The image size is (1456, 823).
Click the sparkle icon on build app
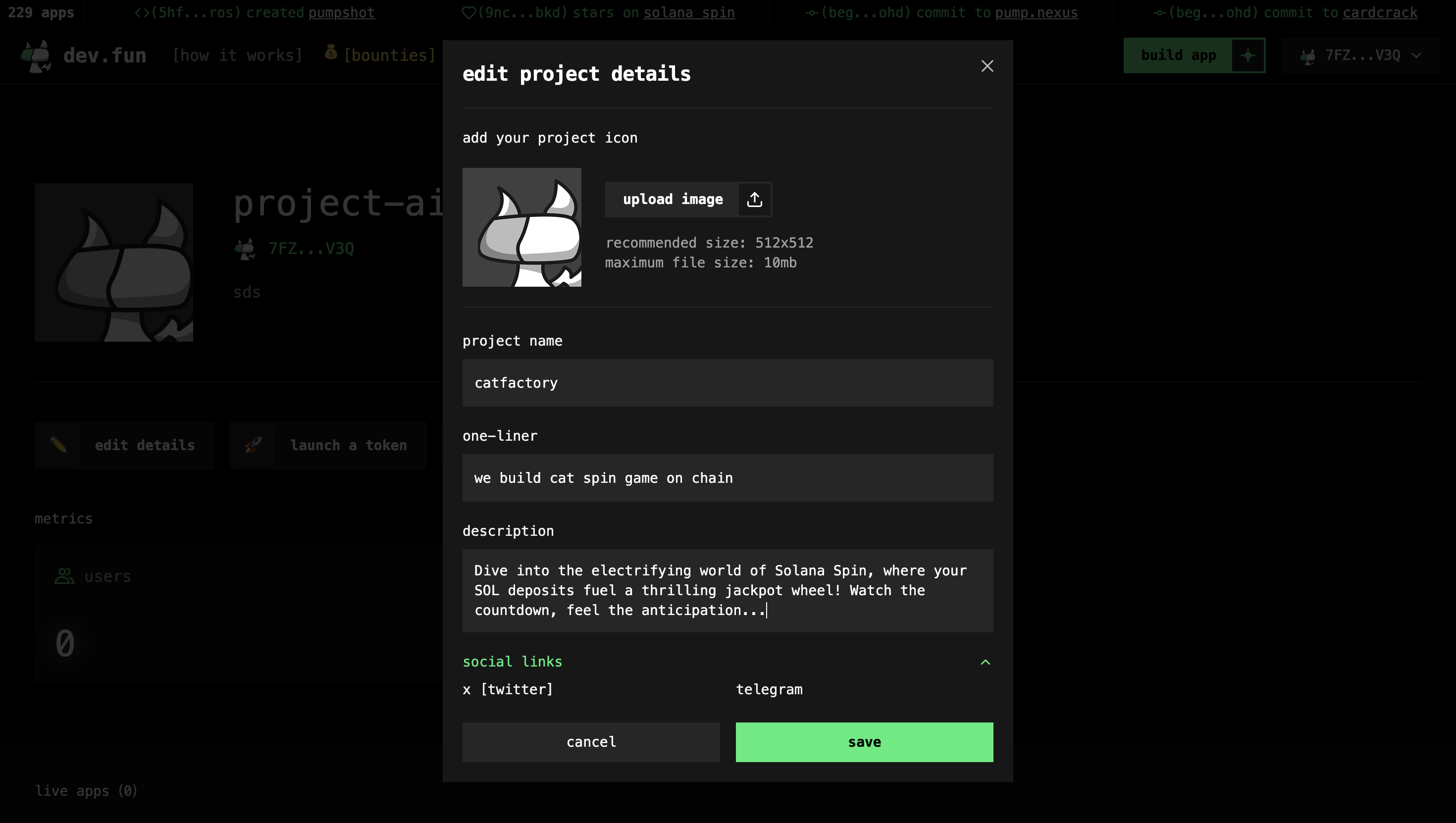(1248, 55)
